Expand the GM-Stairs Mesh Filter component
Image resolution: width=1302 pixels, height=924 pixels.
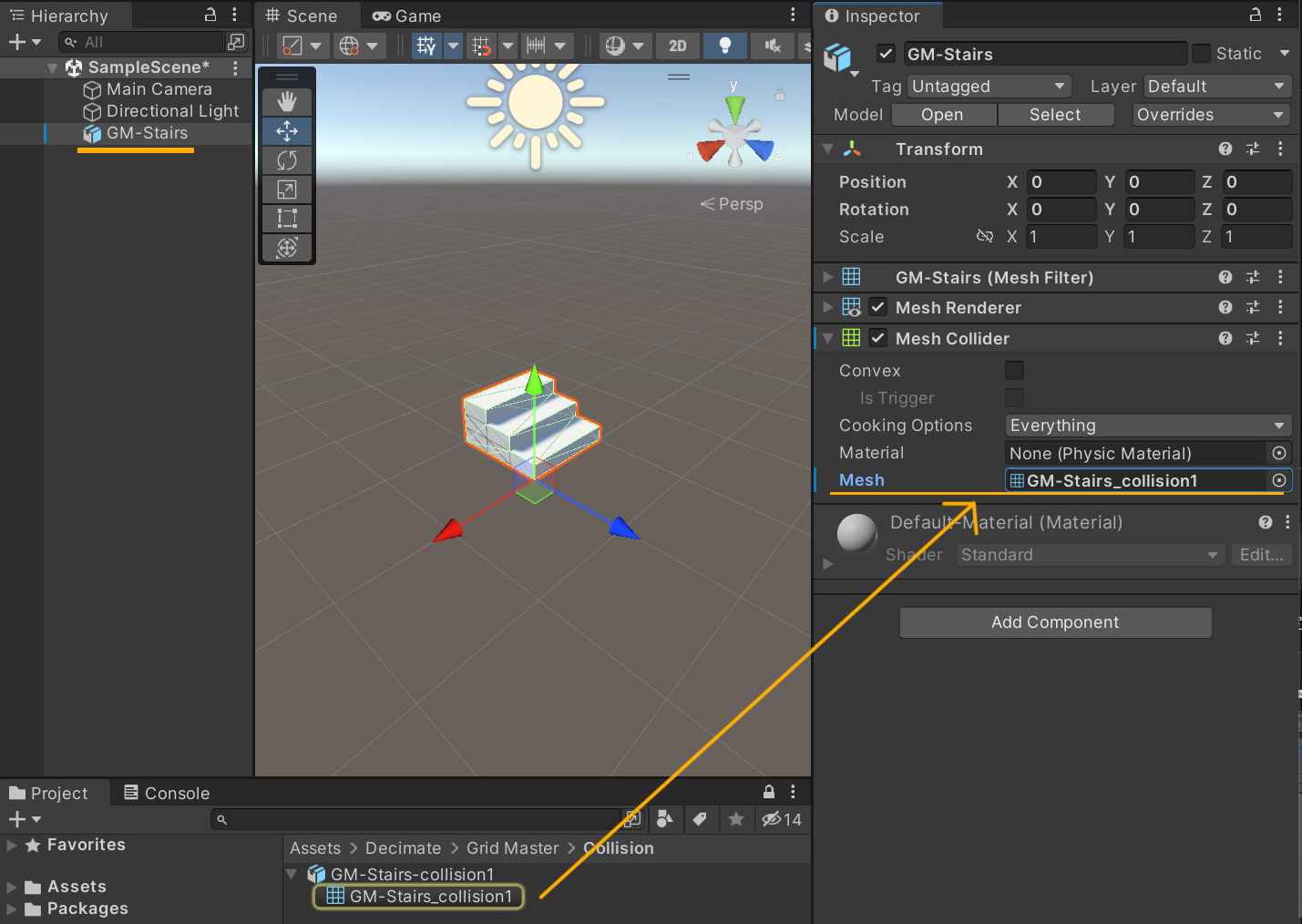[827, 277]
